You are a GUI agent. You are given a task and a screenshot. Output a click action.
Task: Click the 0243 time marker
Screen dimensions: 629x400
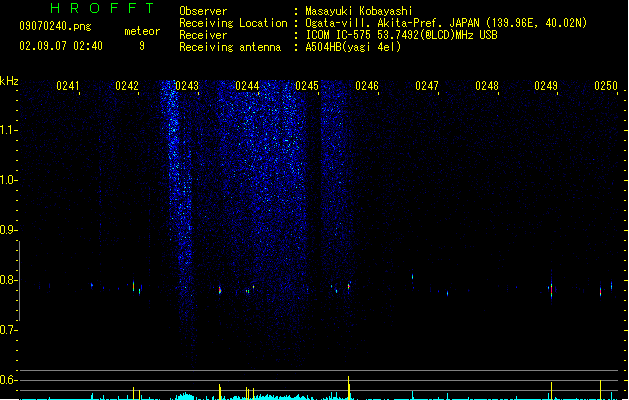pos(187,86)
